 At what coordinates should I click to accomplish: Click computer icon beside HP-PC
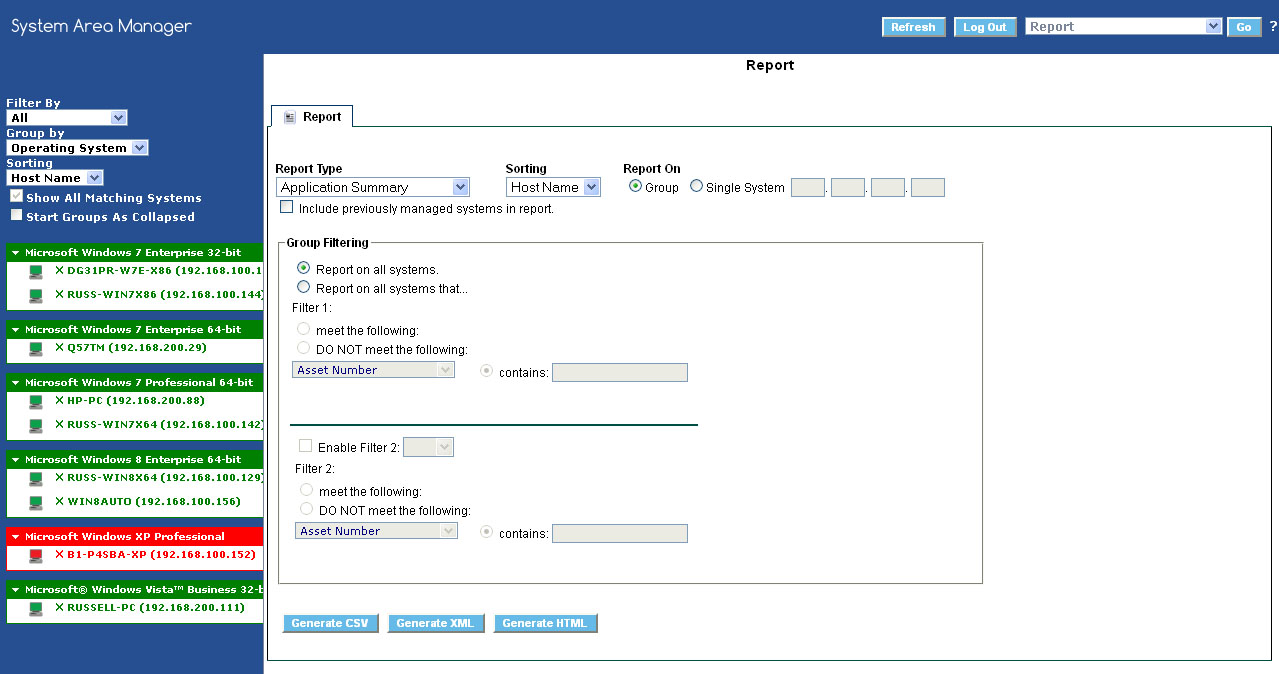[x=36, y=401]
